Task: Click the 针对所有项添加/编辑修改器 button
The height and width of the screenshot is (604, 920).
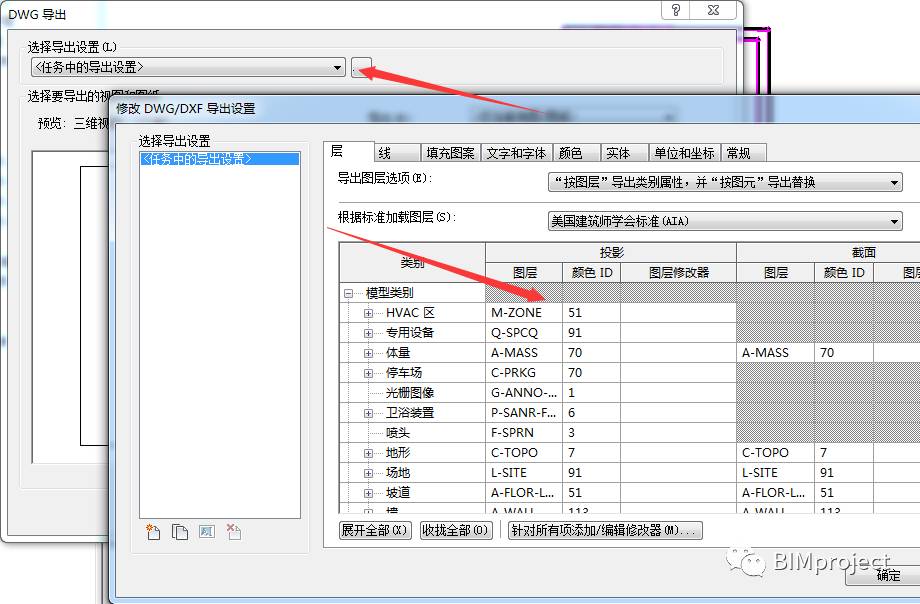Action: pyautogui.click(x=605, y=530)
